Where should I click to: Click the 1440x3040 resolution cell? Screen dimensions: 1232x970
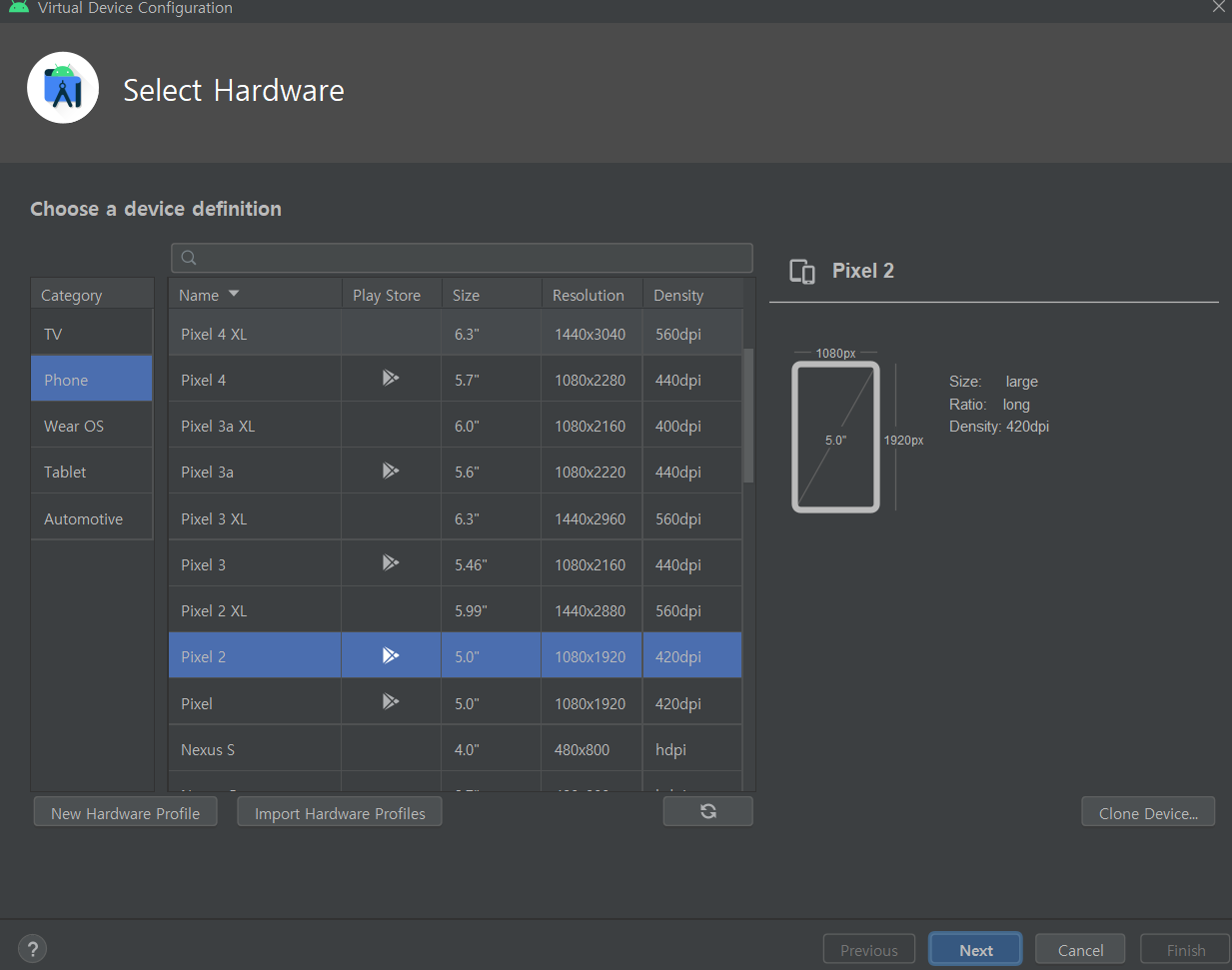(x=590, y=334)
